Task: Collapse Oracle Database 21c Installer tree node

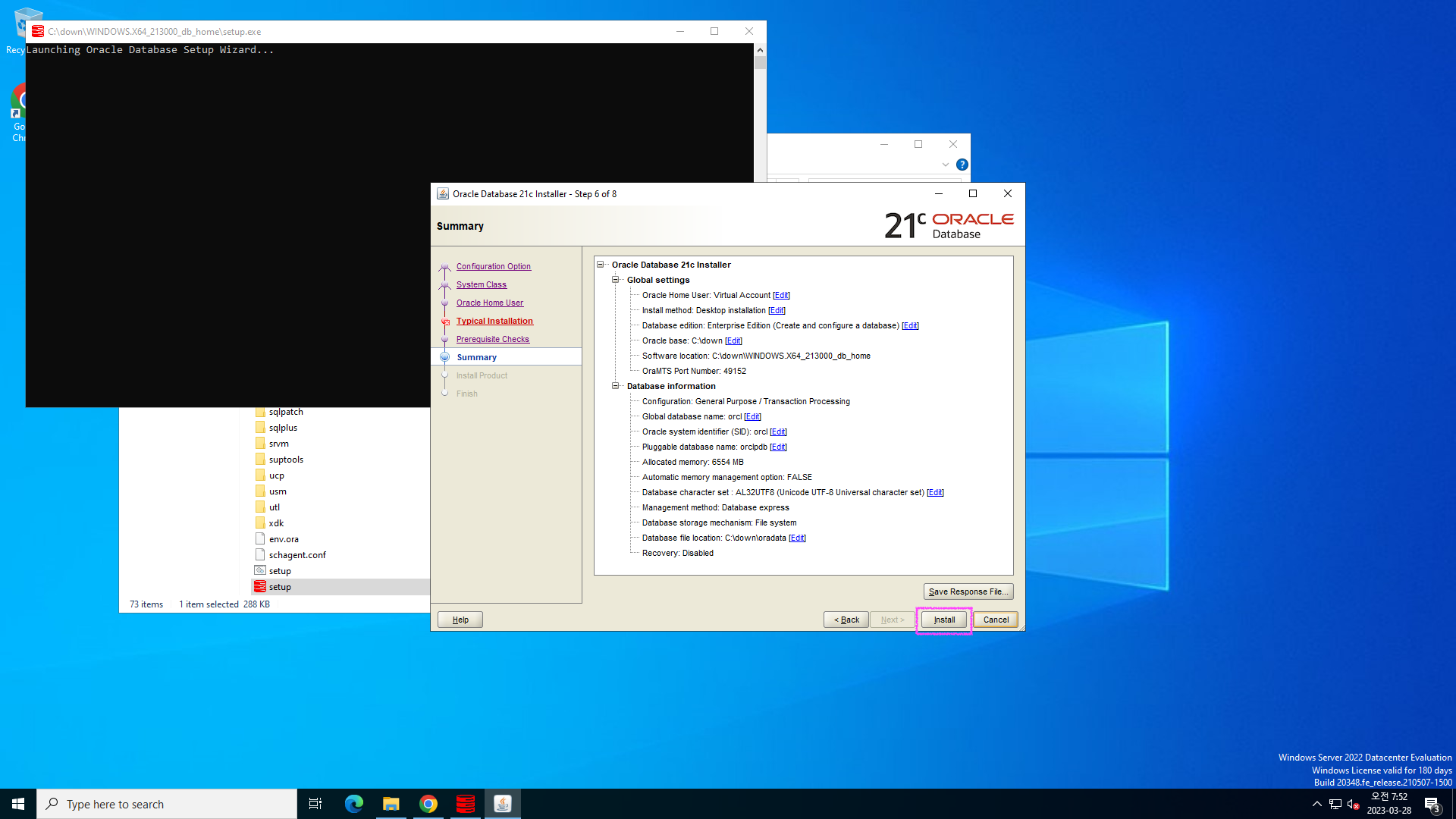Action: click(x=601, y=265)
